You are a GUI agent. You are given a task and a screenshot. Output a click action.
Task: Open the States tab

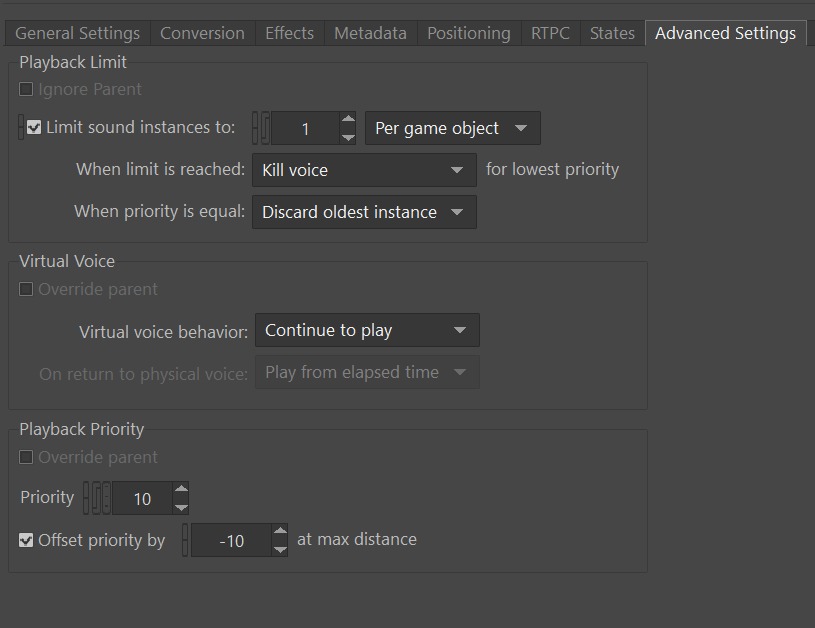point(612,33)
